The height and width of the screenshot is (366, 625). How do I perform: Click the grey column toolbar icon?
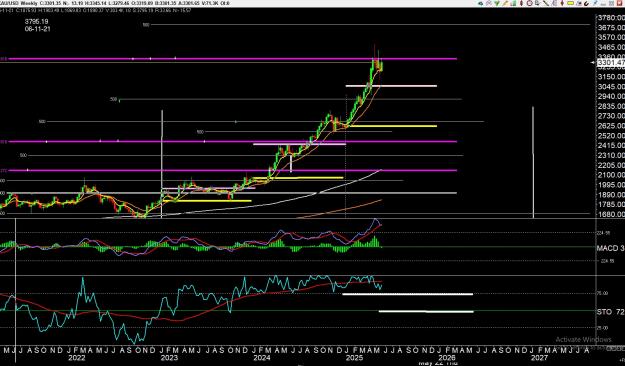click(x=554, y=3)
